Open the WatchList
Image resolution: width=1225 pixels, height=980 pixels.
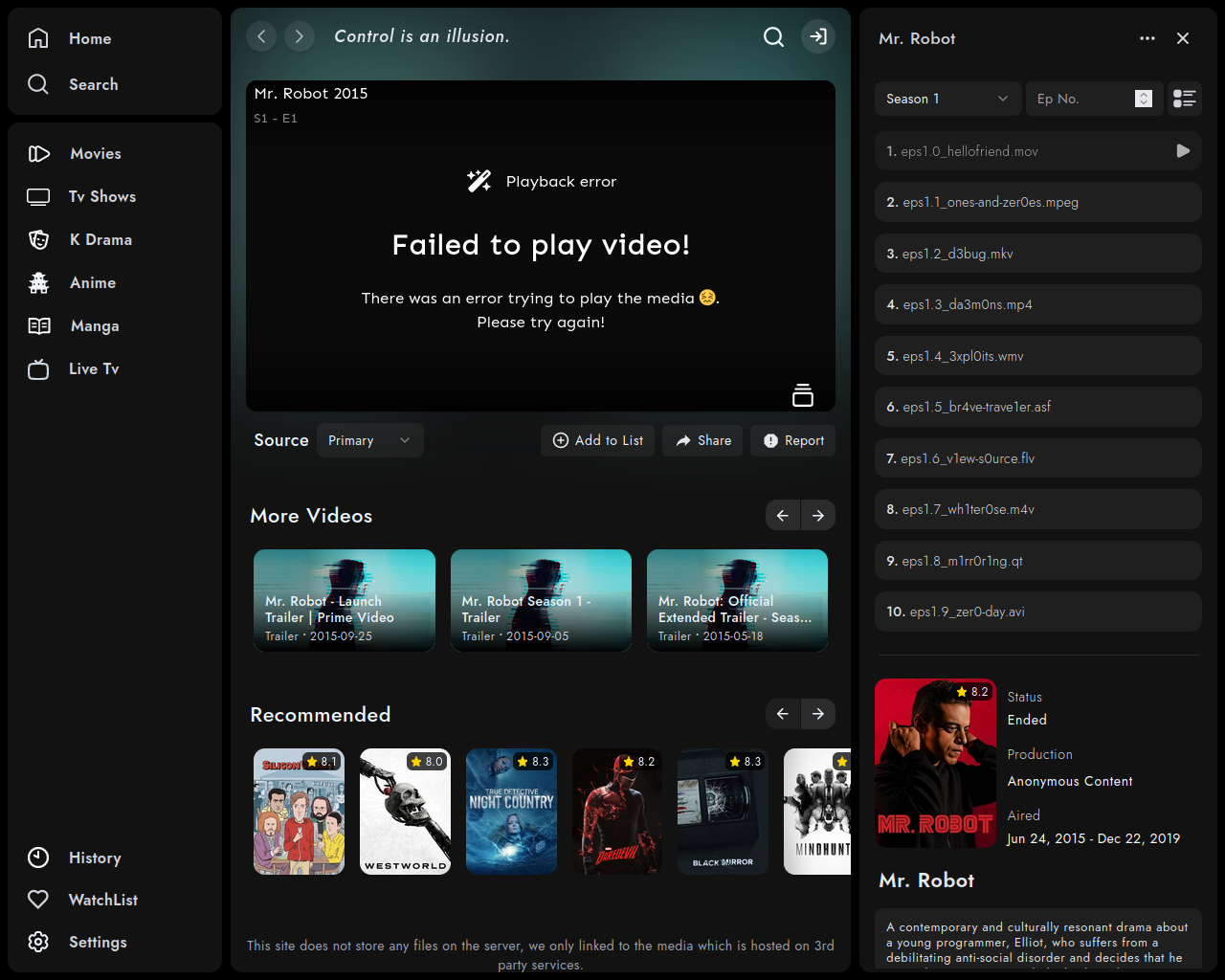pyautogui.click(x=82, y=900)
